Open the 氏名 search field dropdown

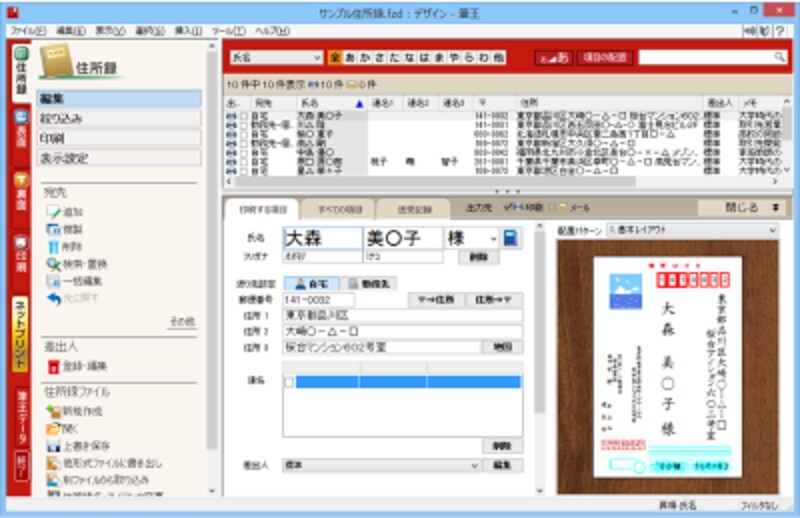tap(276, 57)
